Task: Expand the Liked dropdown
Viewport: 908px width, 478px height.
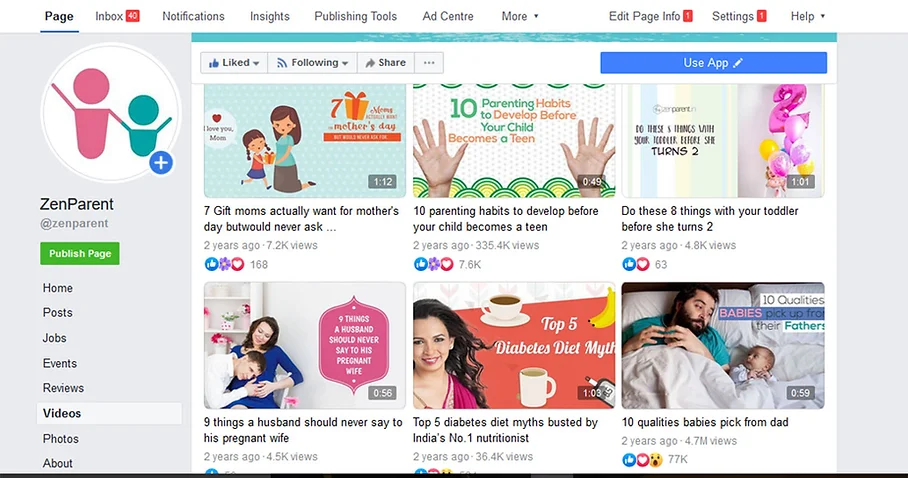Action: click(x=234, y=63)
